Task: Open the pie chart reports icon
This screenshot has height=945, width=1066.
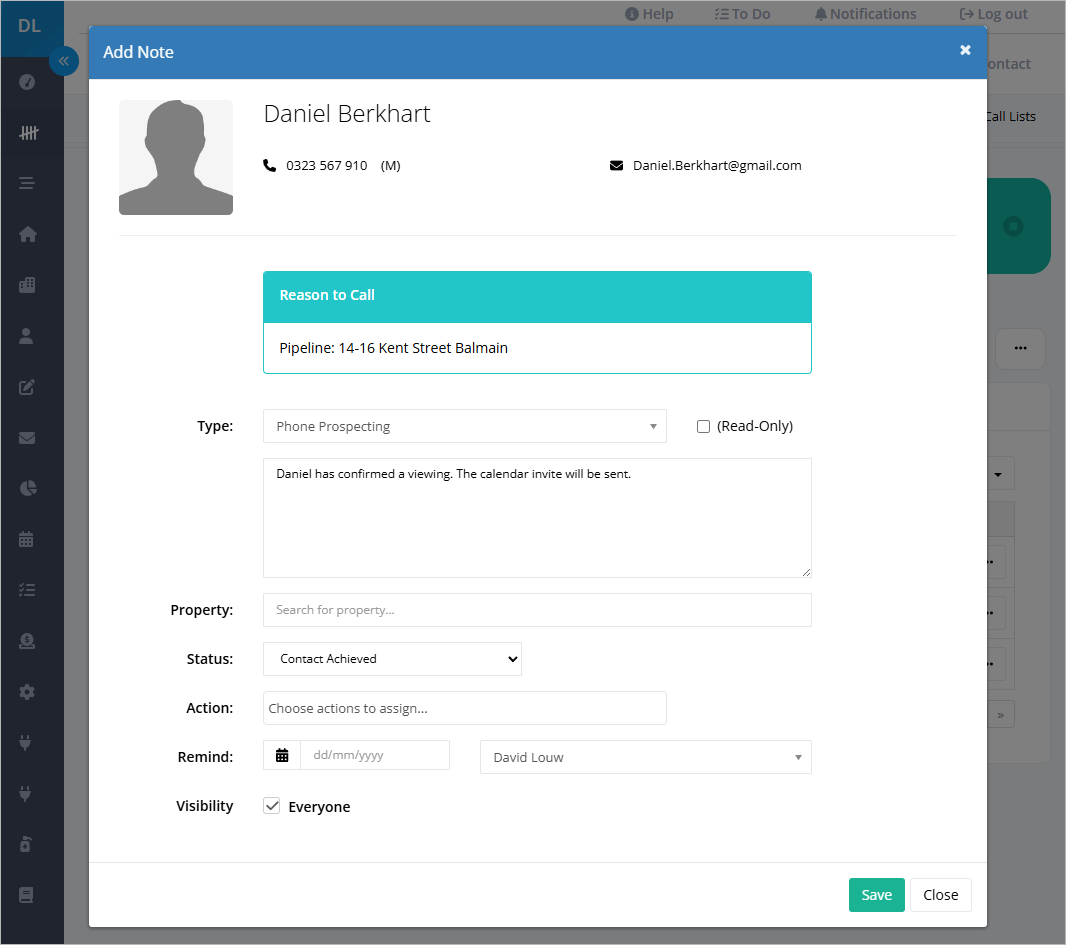Action: (27, 488)
